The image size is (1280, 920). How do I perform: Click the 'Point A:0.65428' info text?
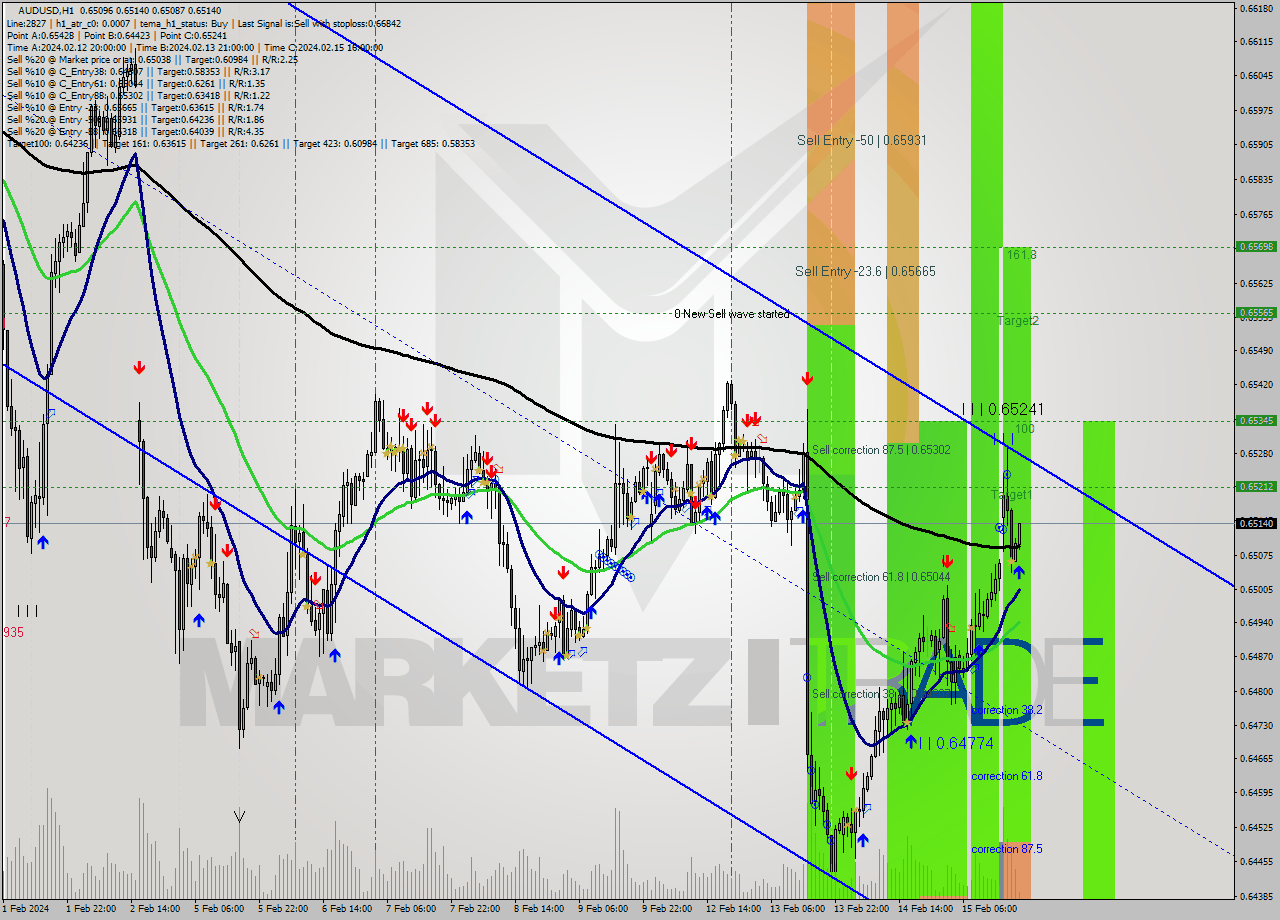click(39, 35)
